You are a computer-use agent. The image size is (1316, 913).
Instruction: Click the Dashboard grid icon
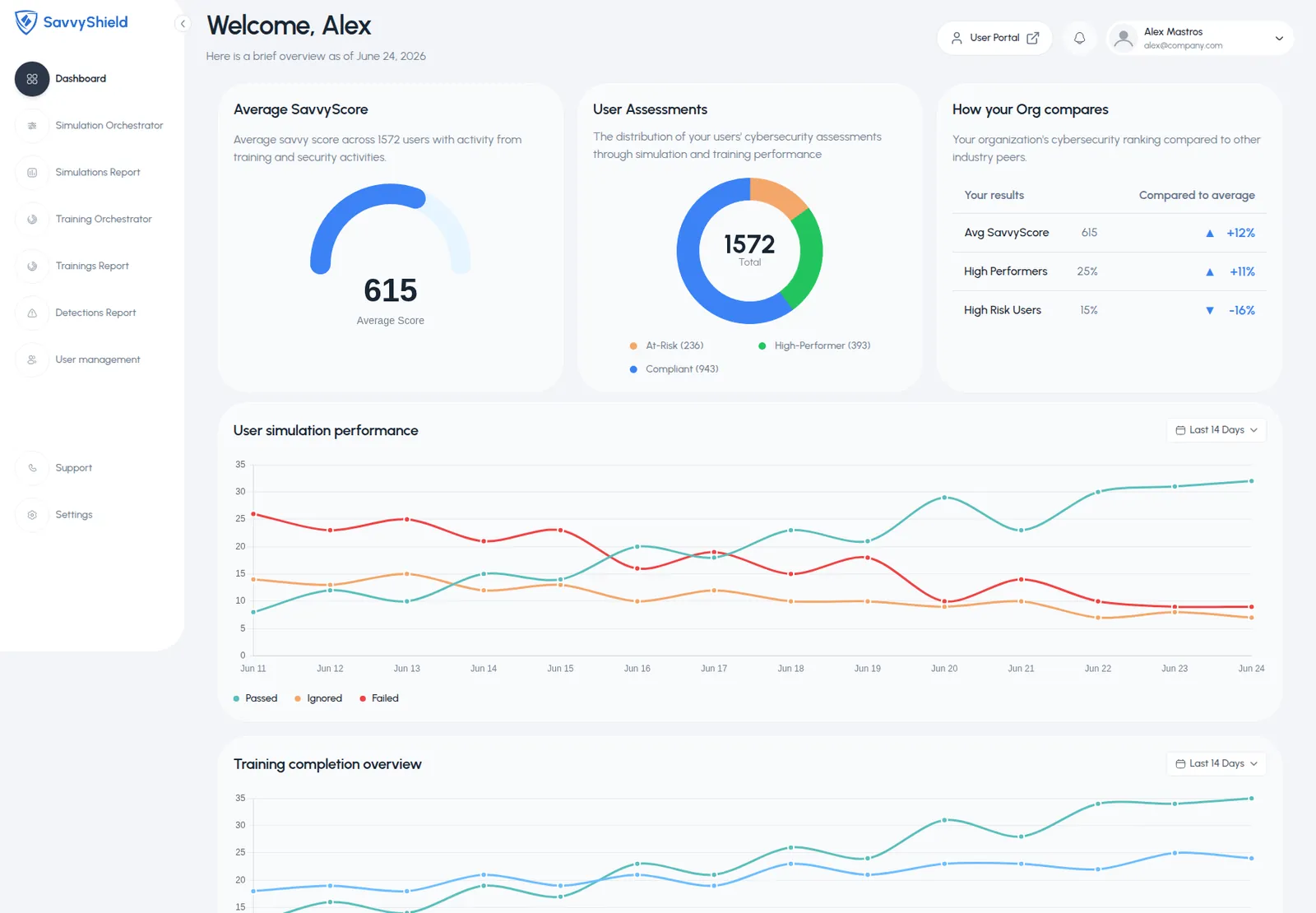tap(32, 79)
